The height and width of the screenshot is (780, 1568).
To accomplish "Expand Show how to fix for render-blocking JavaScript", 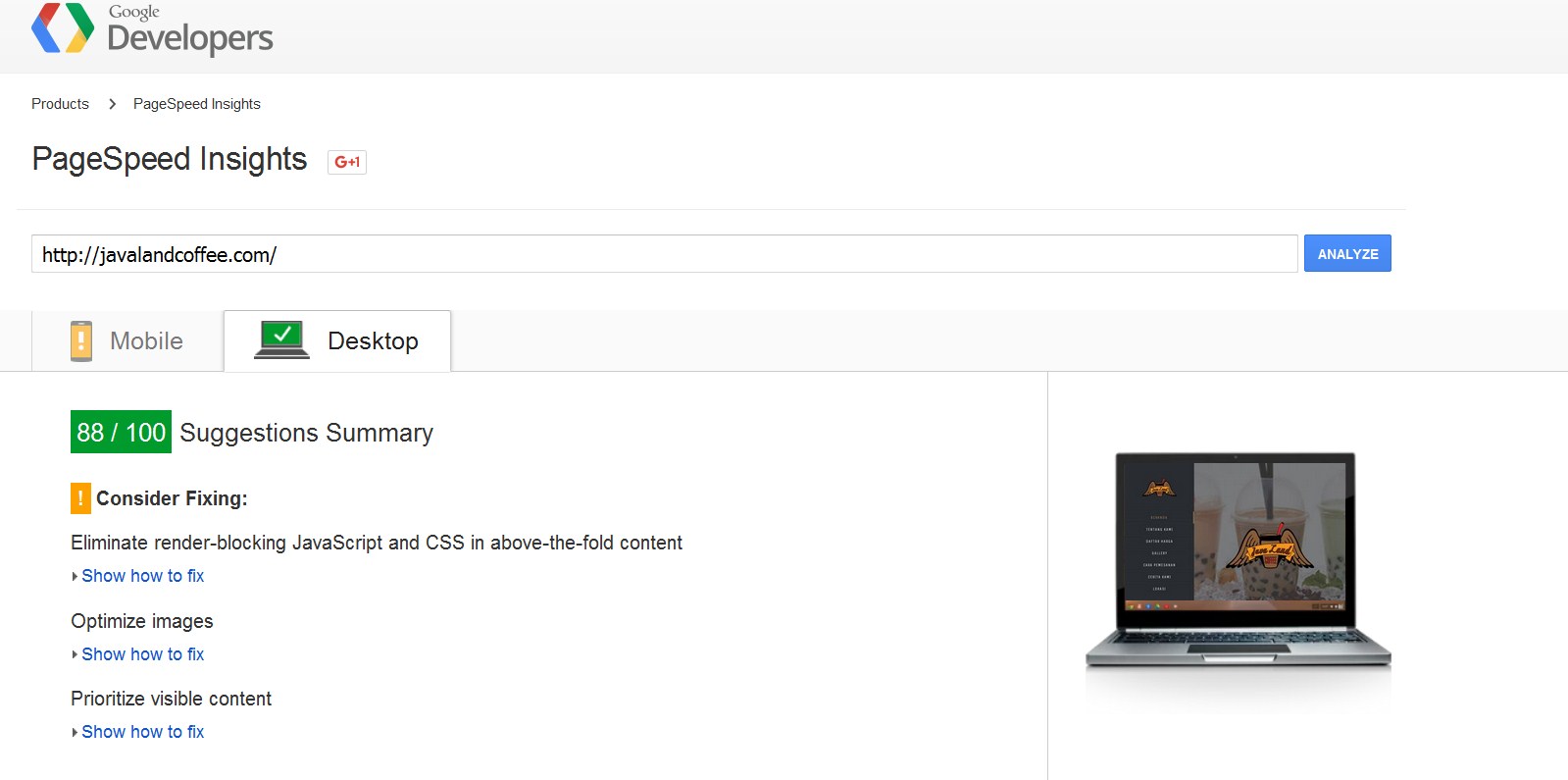I will tap(142, 576).
